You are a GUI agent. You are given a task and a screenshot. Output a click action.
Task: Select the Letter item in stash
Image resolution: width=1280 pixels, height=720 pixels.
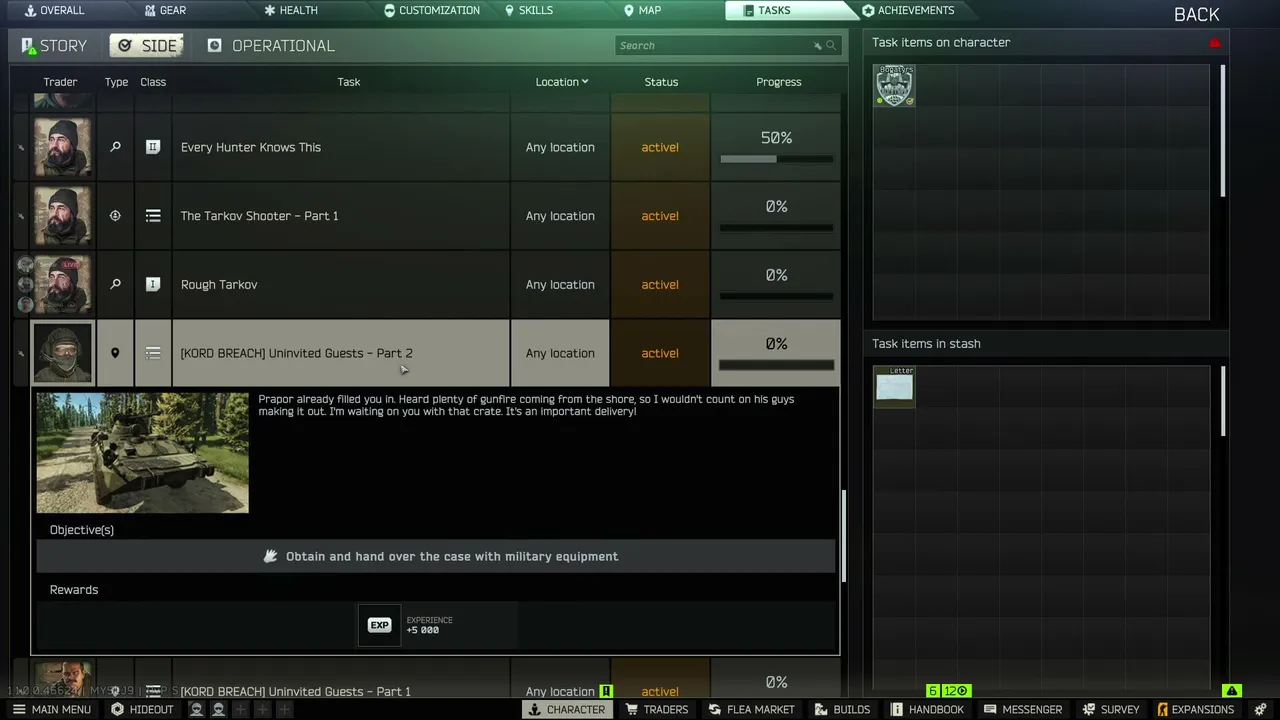[x=894, y=387]
